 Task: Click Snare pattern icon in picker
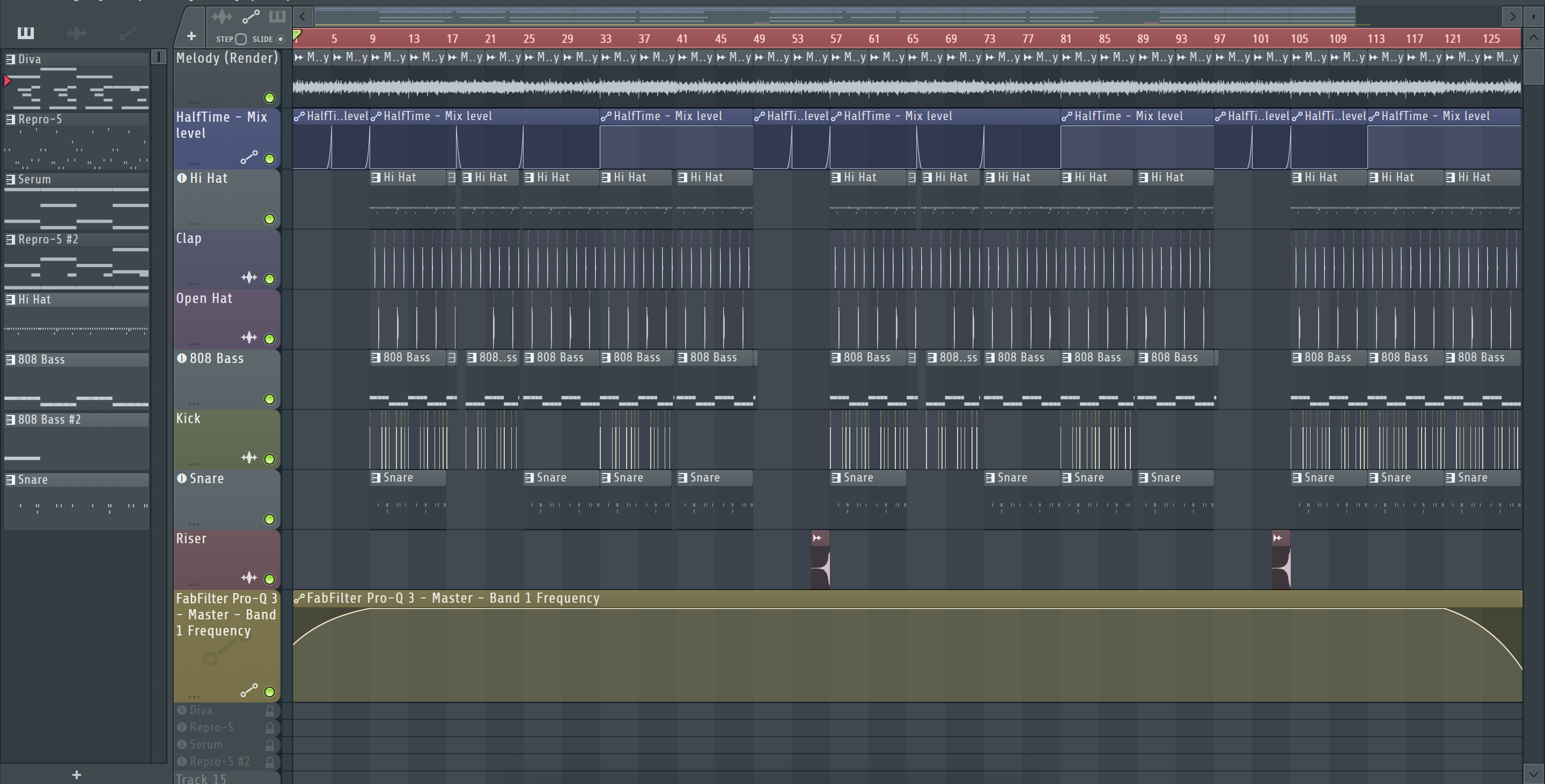[10, 479]
